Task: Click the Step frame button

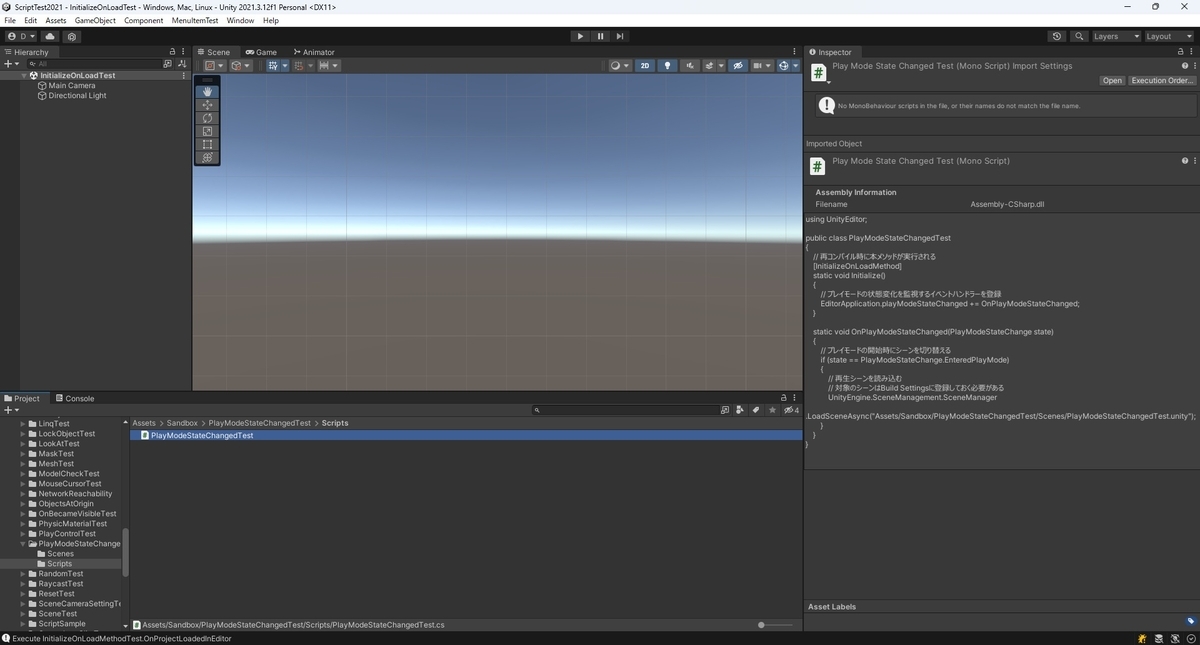Action: point(620,36)
